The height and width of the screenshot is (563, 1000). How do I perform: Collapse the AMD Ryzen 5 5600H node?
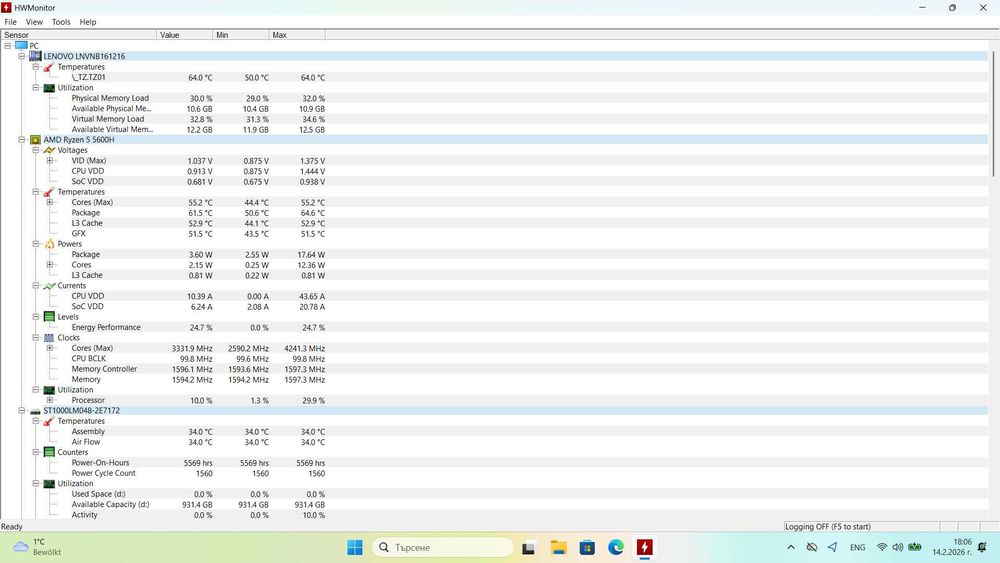pos(22,140)
